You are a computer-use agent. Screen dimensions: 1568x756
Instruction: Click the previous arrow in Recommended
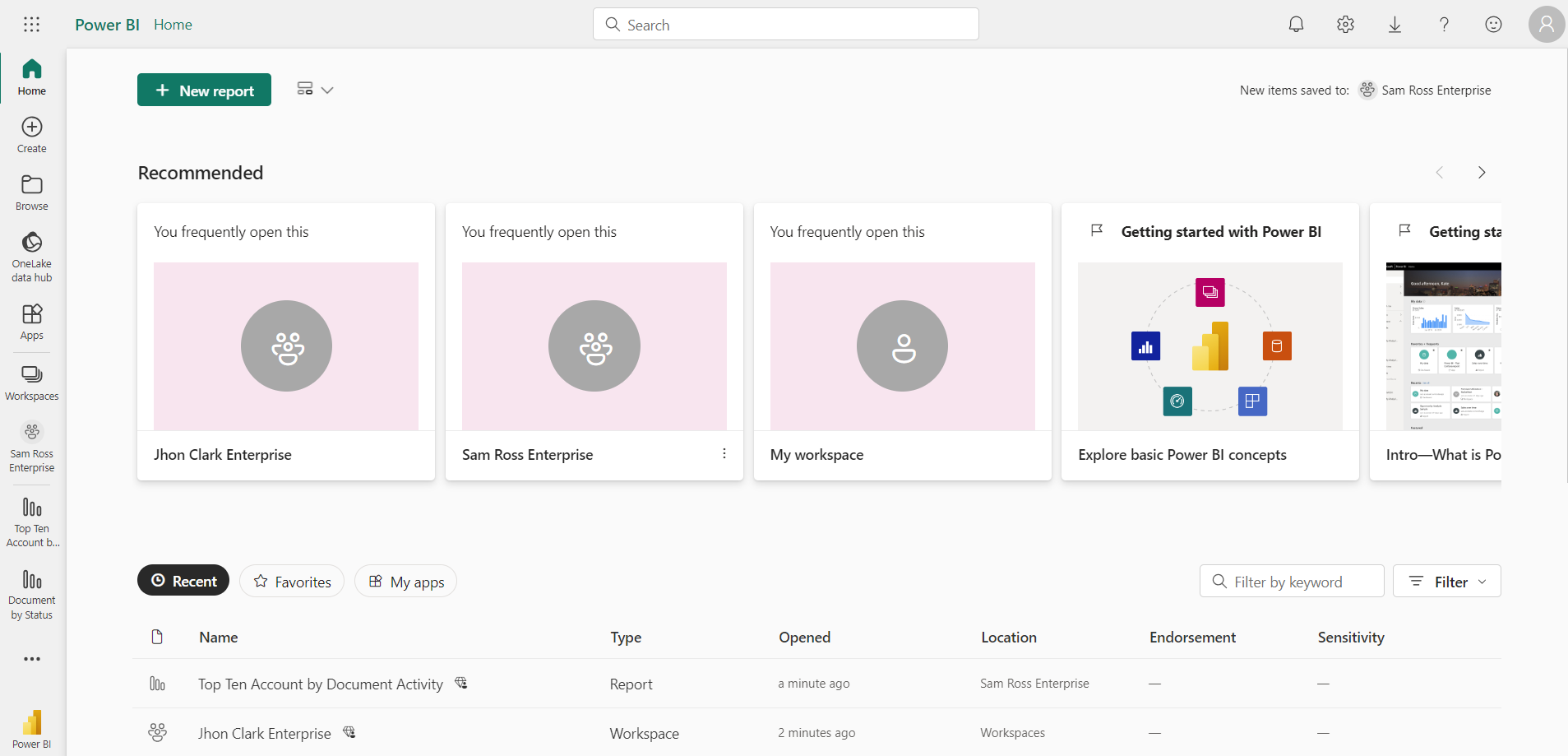1439,173
